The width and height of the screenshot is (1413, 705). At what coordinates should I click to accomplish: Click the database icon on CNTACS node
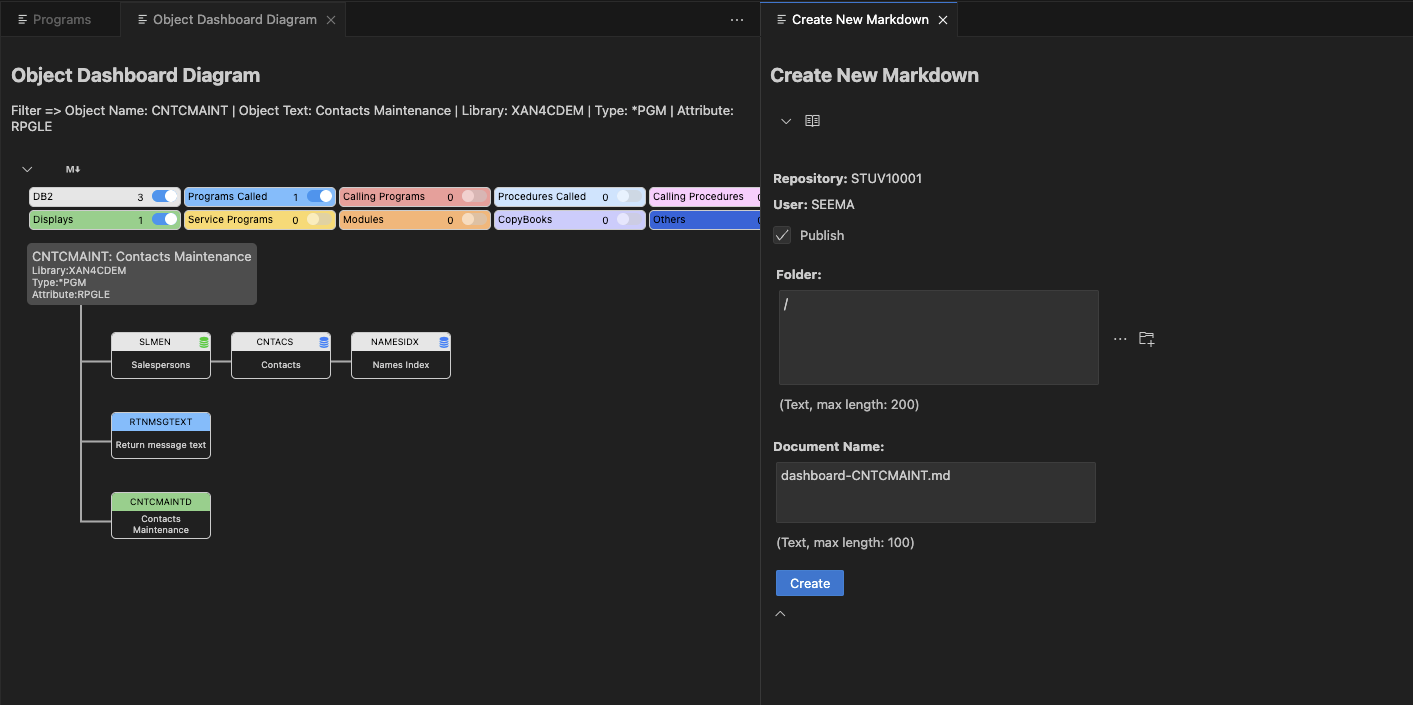coord(324,342)
